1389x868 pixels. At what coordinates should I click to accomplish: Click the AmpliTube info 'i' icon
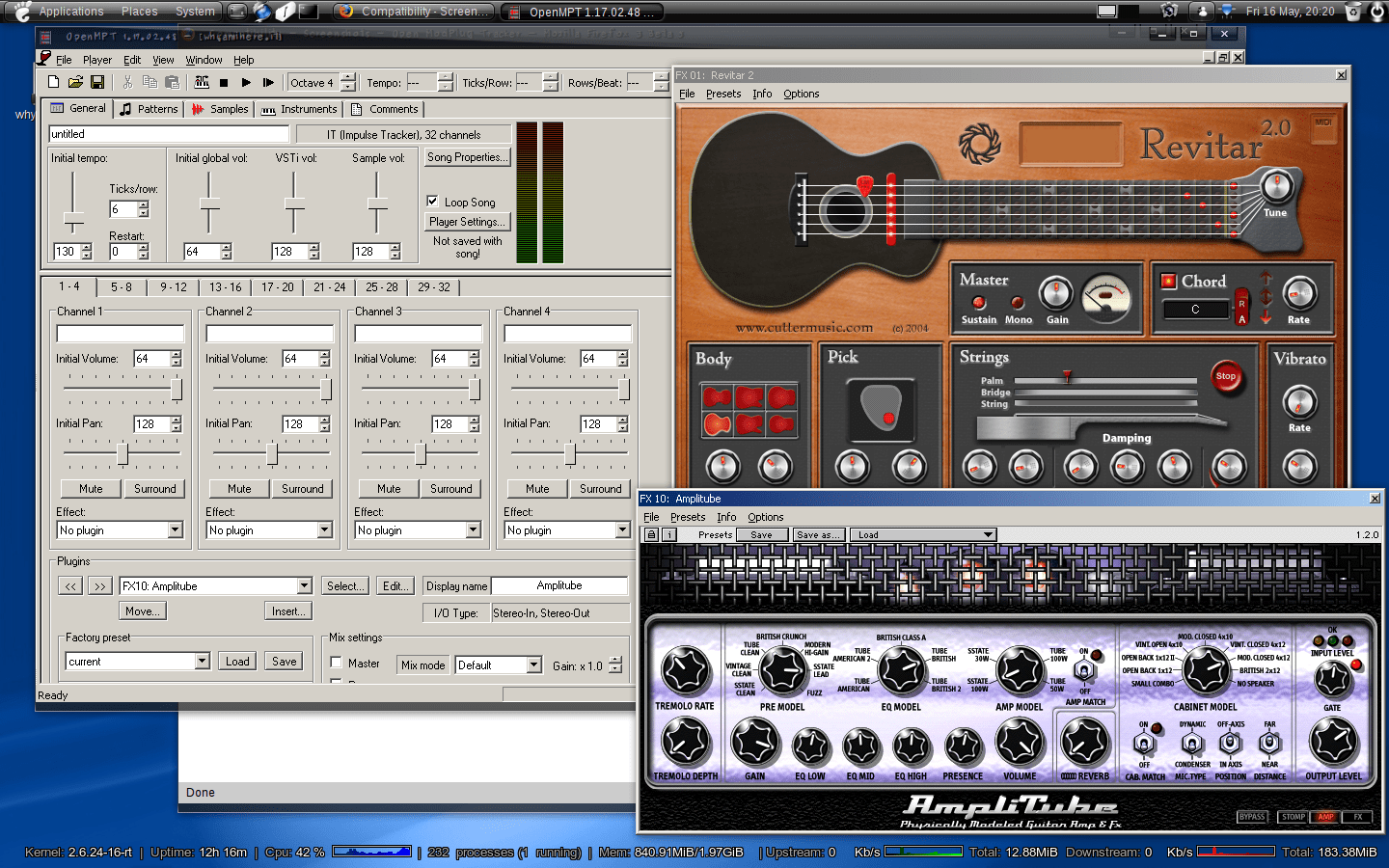click(669, 534)
